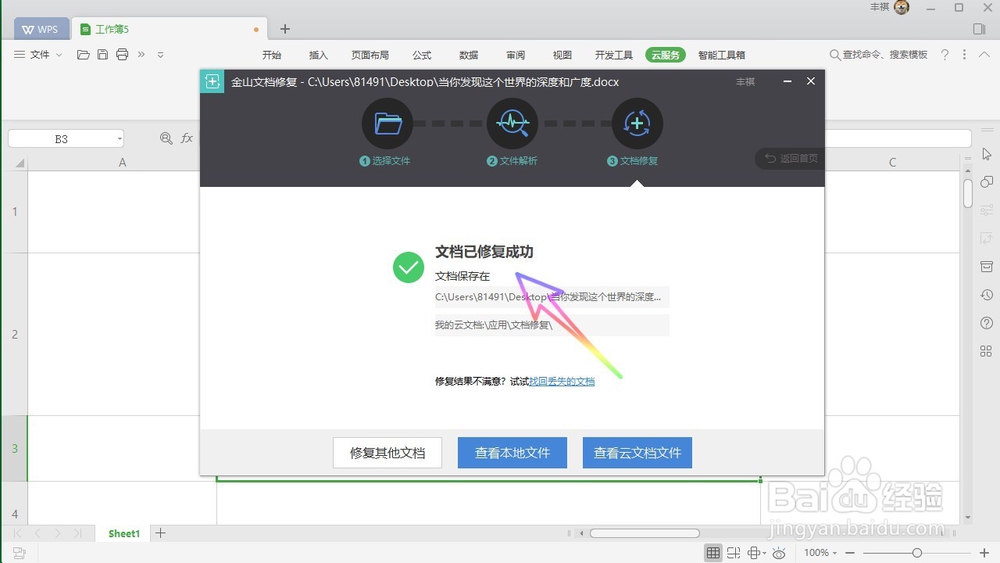Click the zoom magnifier icon near formula bar

[166, 138]
